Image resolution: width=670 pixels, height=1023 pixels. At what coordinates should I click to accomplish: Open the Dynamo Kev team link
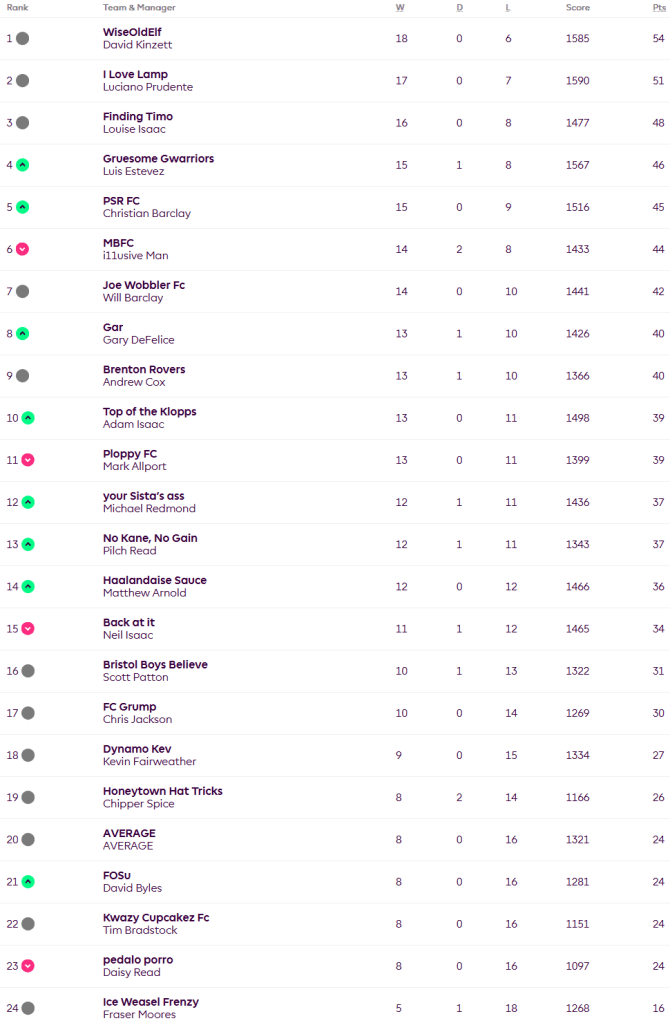click(x=137, y=749)
